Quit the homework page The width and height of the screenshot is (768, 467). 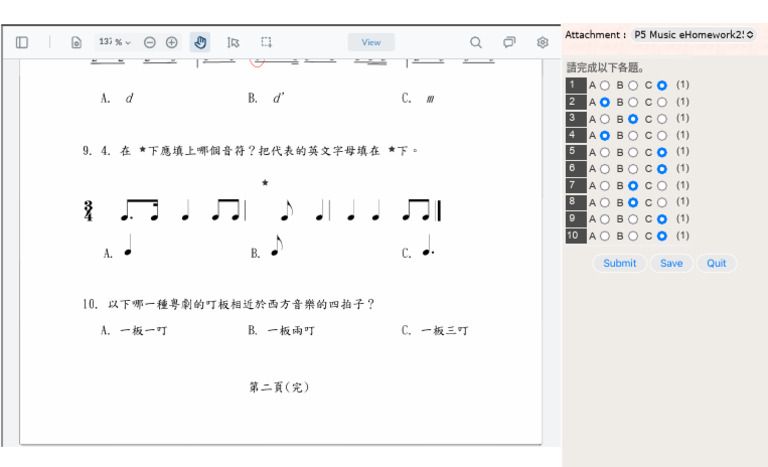pyautogui.click(x=716, y=263)
